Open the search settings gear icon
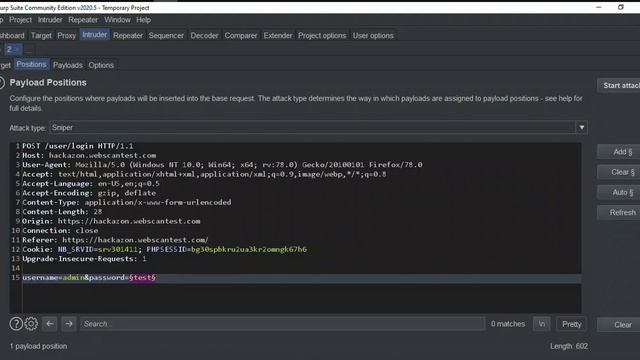640x360 pixels. tap(31, 324)
